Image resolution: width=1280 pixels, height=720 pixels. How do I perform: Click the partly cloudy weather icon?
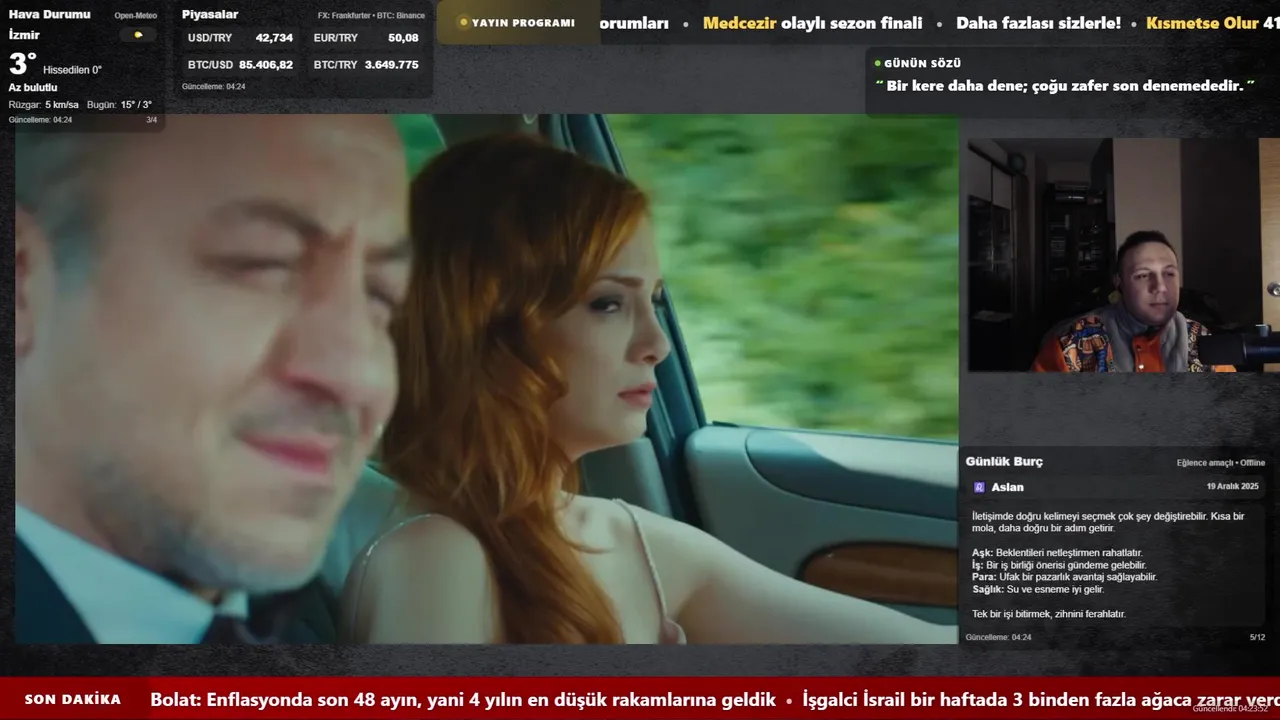(138, 35)
